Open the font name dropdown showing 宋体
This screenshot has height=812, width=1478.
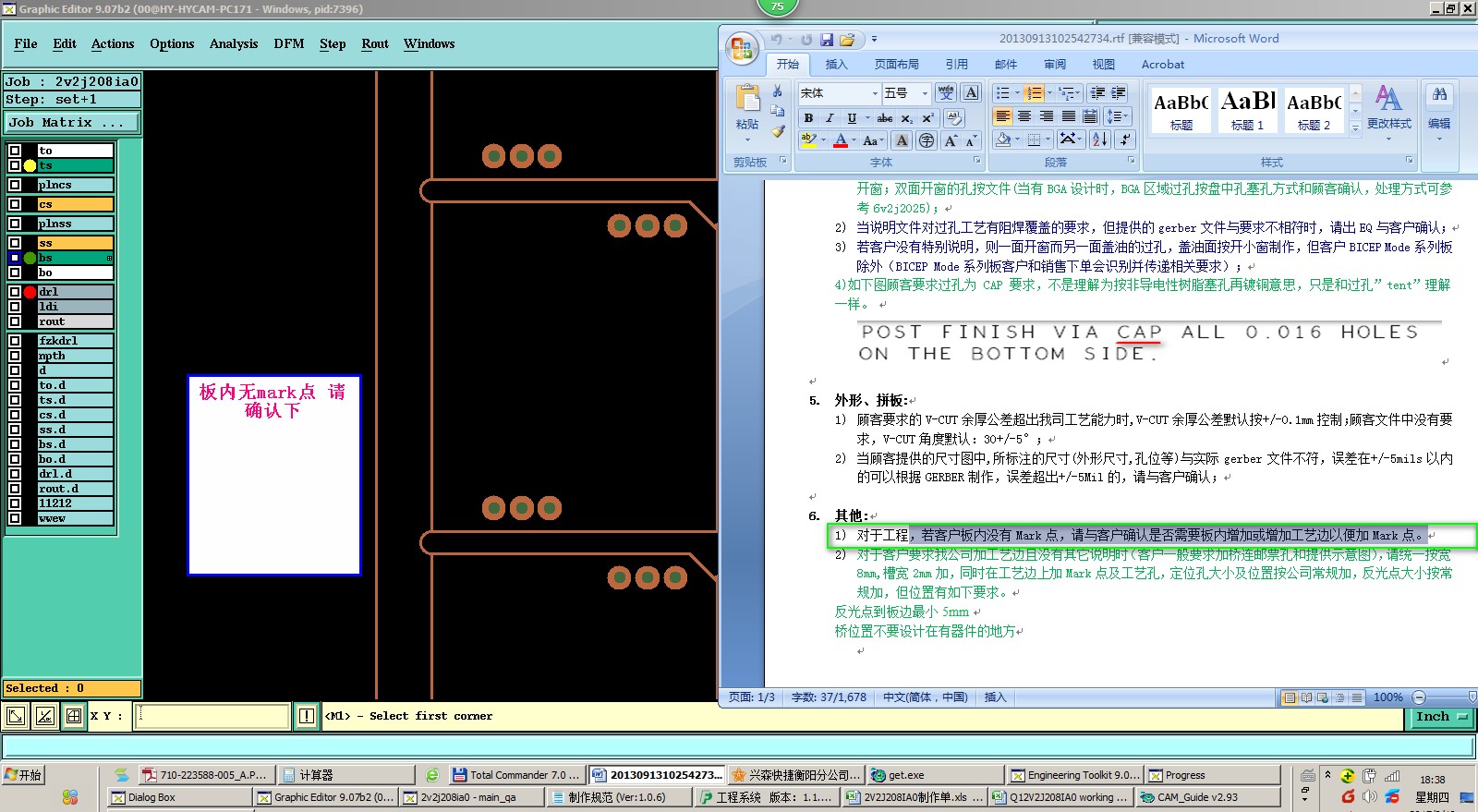click(x=875, y=93)
